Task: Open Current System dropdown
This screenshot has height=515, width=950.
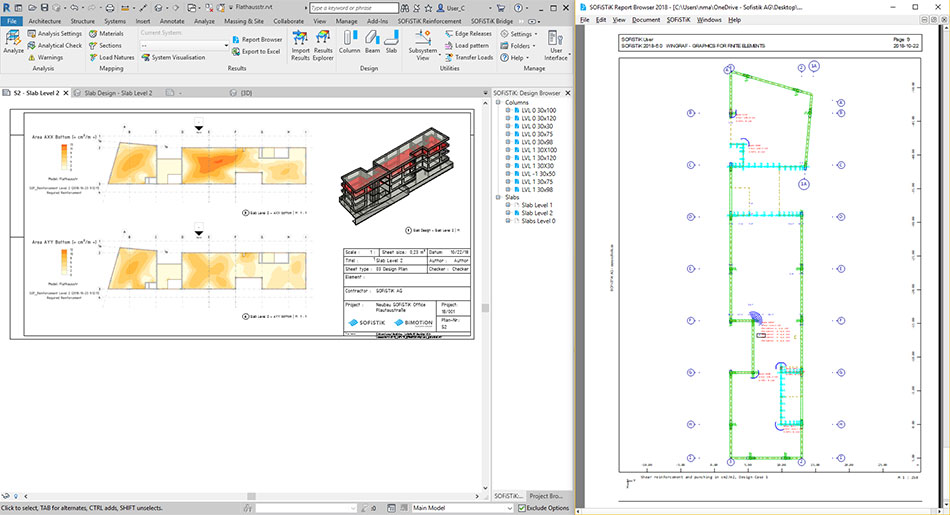Action: [184, 45]
